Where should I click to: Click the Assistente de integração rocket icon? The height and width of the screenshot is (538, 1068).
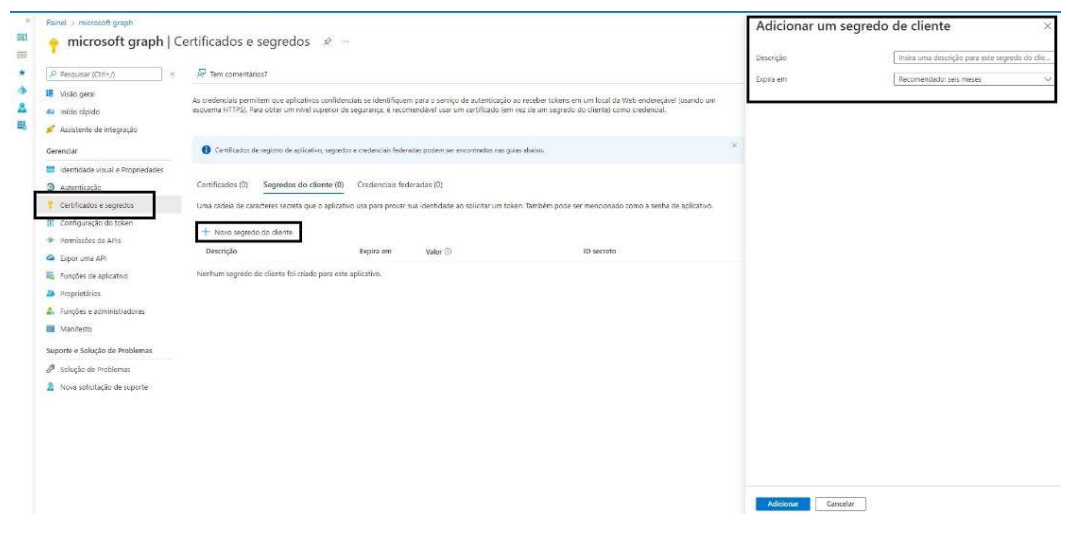(50, 129)
